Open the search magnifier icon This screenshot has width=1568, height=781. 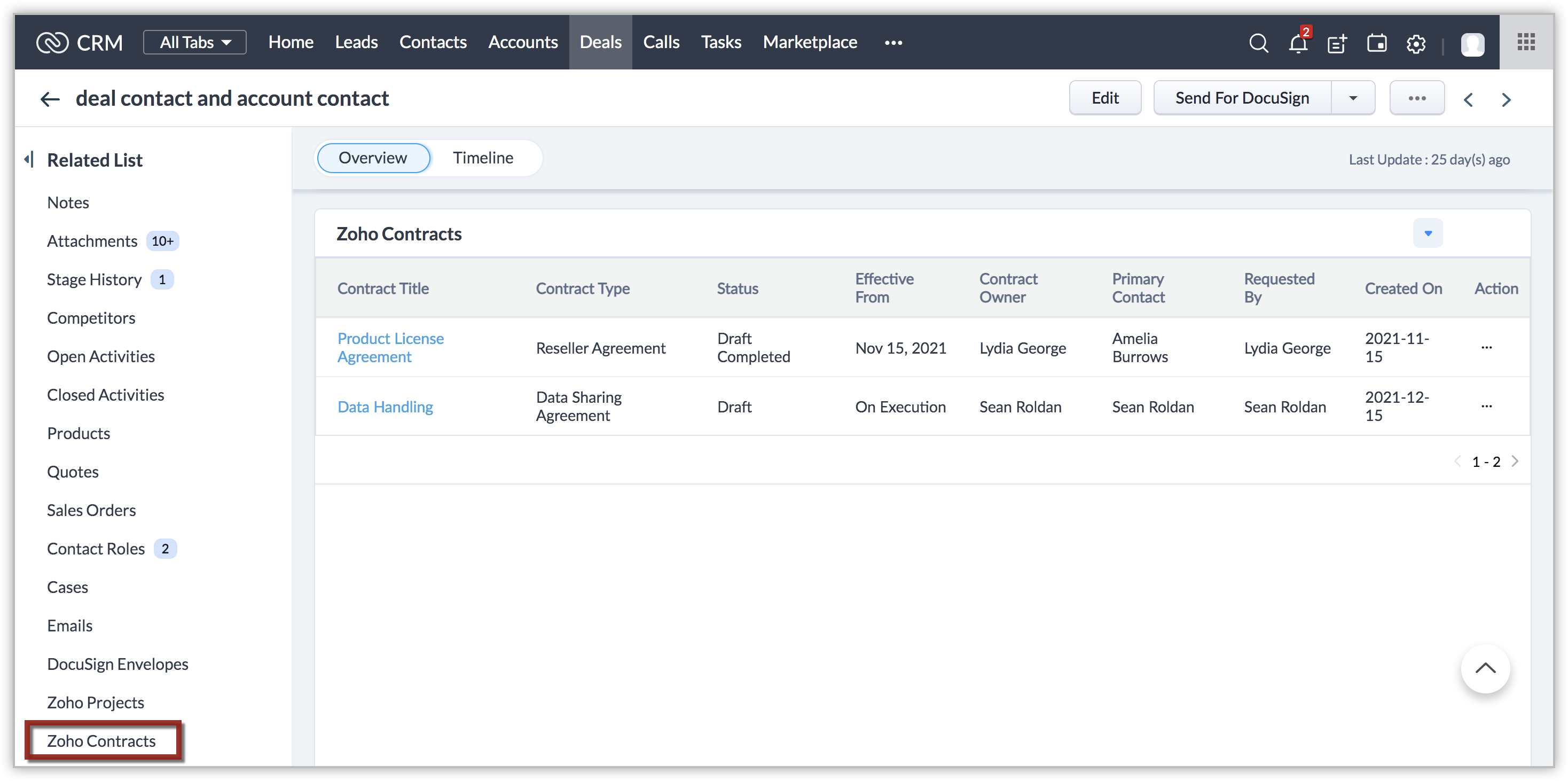[x=1258, y=43]
